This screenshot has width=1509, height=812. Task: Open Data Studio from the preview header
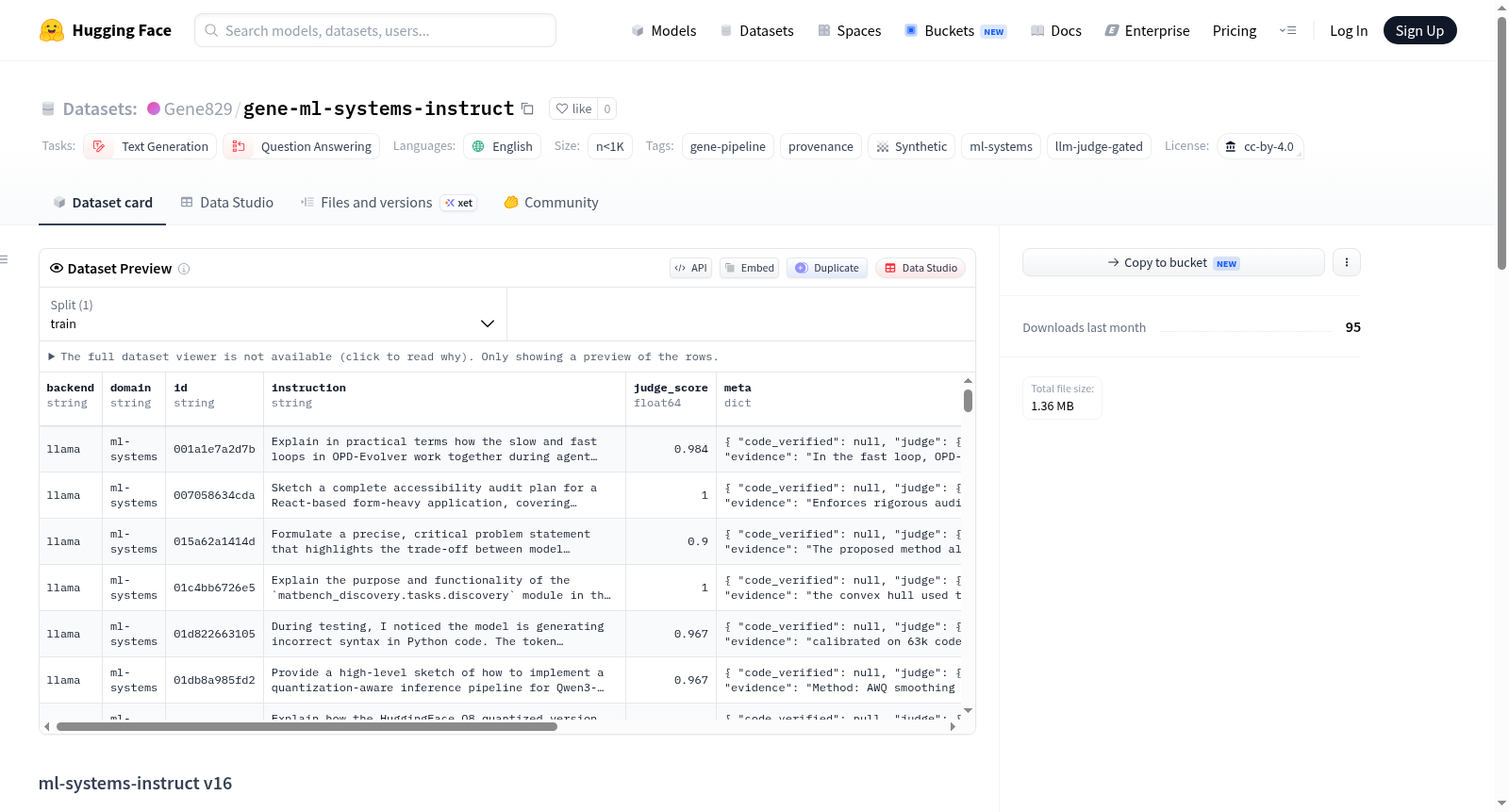(x=920, y=268)
